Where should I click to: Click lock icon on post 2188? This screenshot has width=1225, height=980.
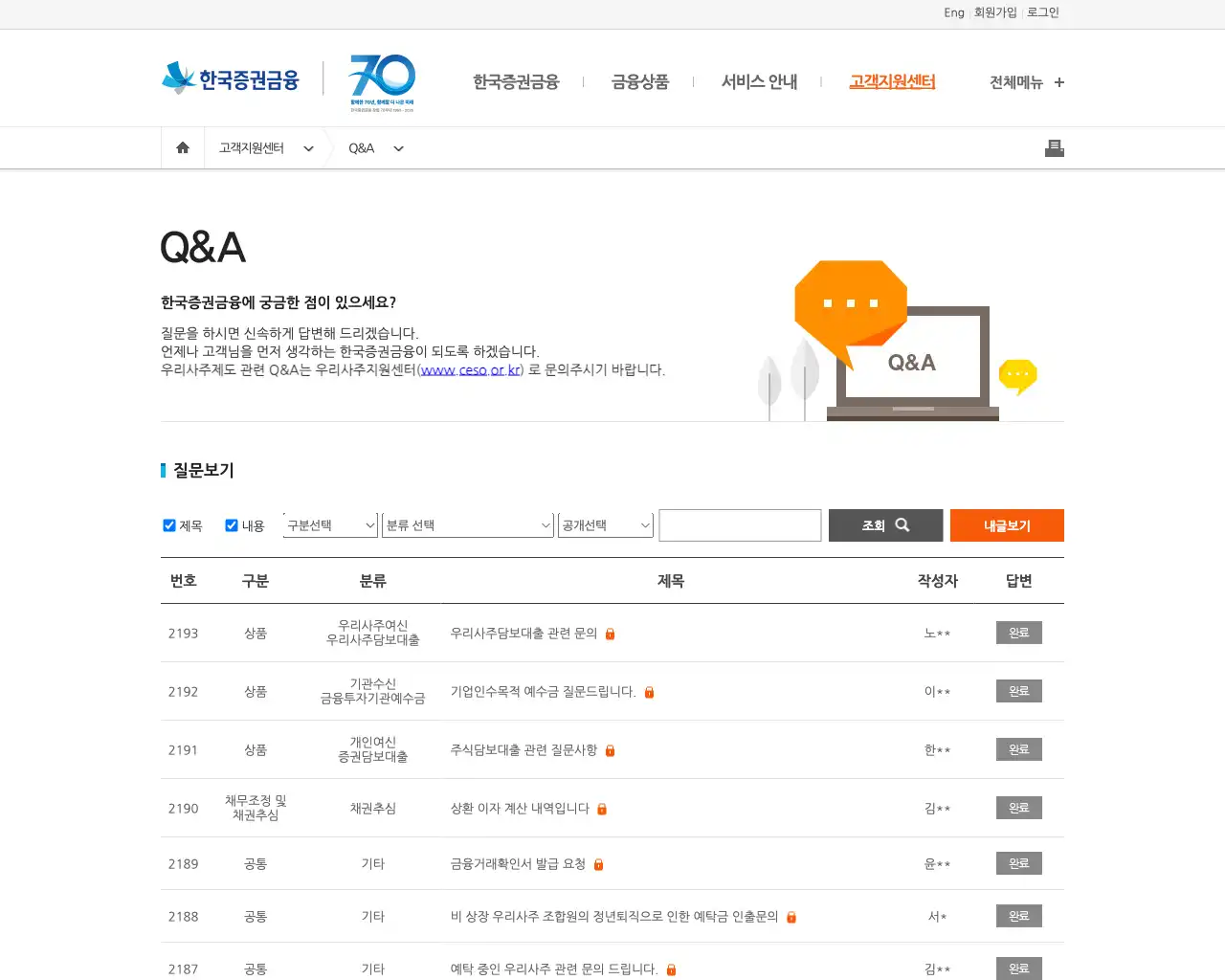pyautogui.click(x=791, y=917)
